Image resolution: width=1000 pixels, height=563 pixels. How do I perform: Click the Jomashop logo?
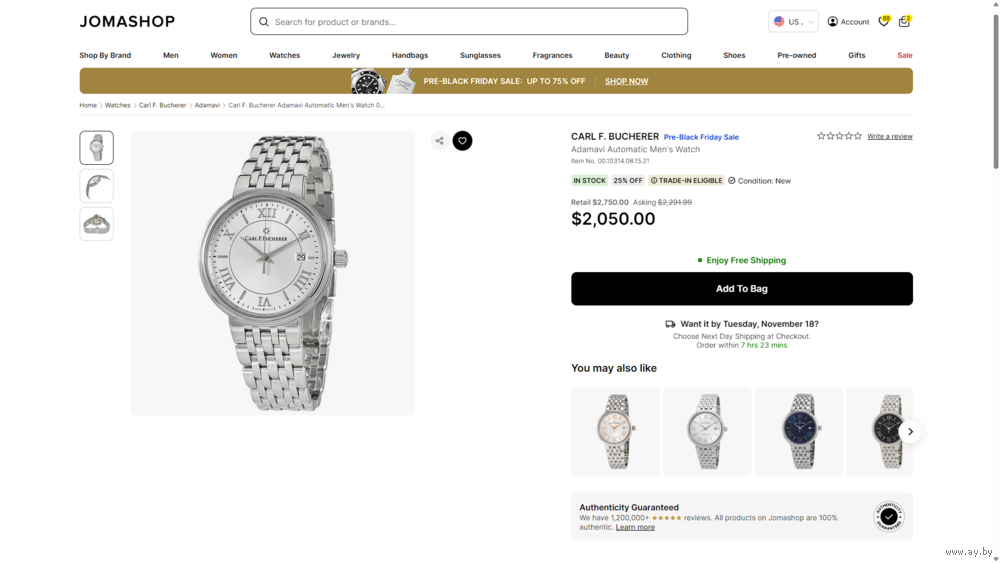tap(127, 22)
